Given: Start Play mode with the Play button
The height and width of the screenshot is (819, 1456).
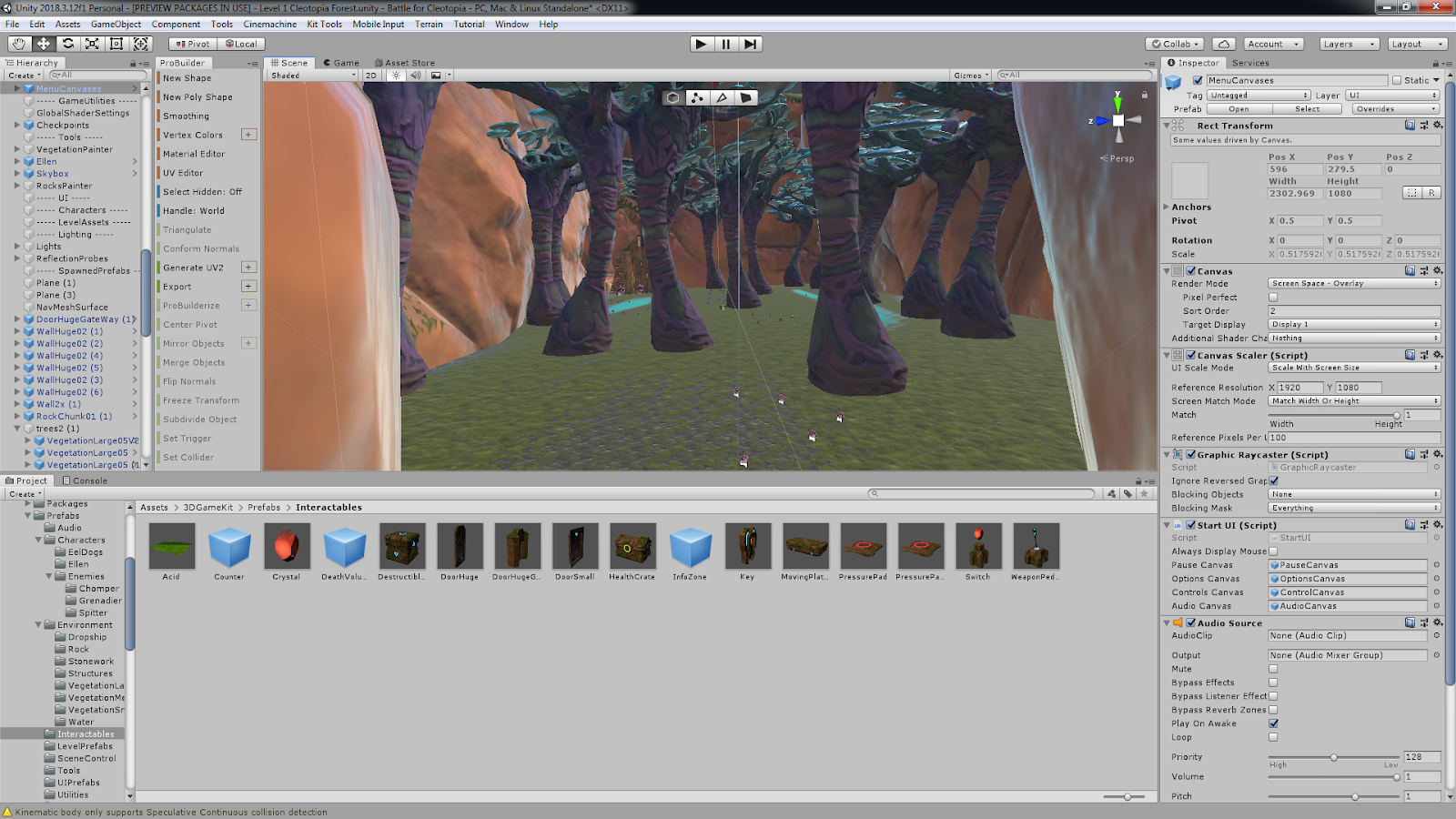Looking at the screenshot, I should [701, 44].
